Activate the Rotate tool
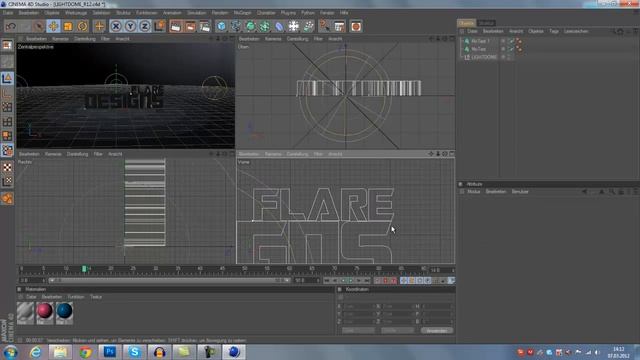This screenshot has height=360, width=640. click(82, 26)
